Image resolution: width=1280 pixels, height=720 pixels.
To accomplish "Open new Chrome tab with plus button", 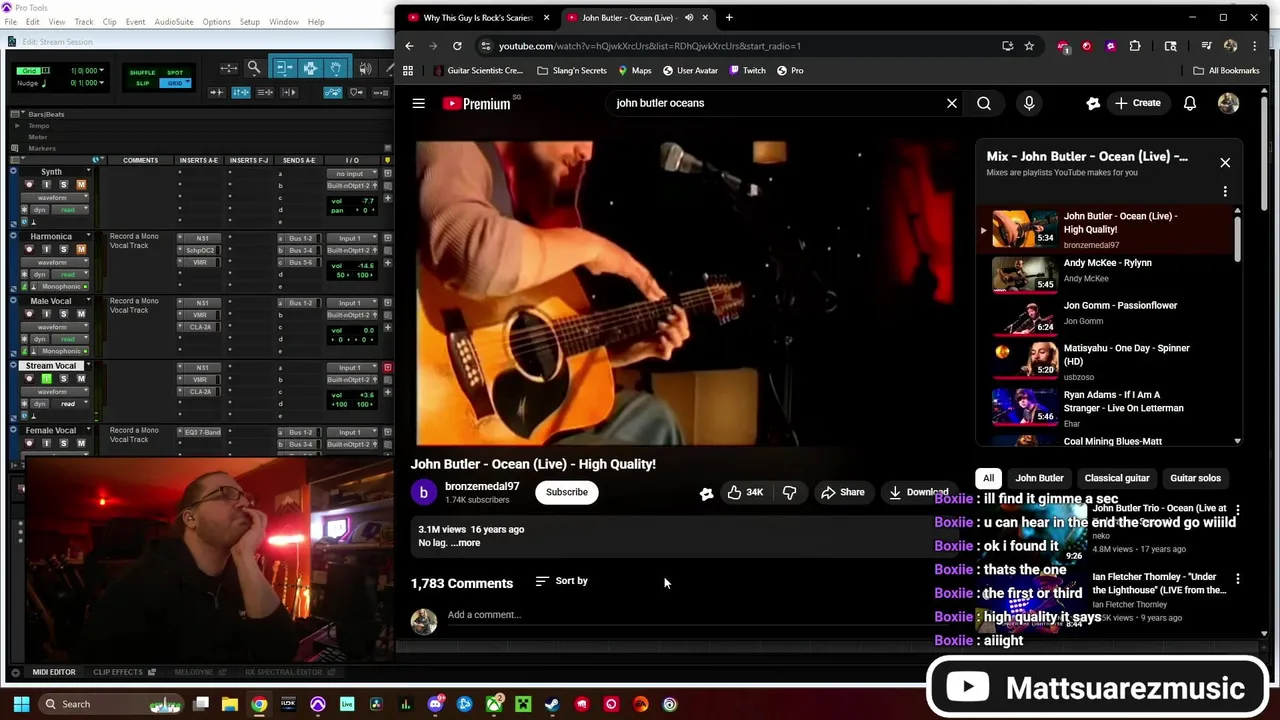I will pos(729,17).
